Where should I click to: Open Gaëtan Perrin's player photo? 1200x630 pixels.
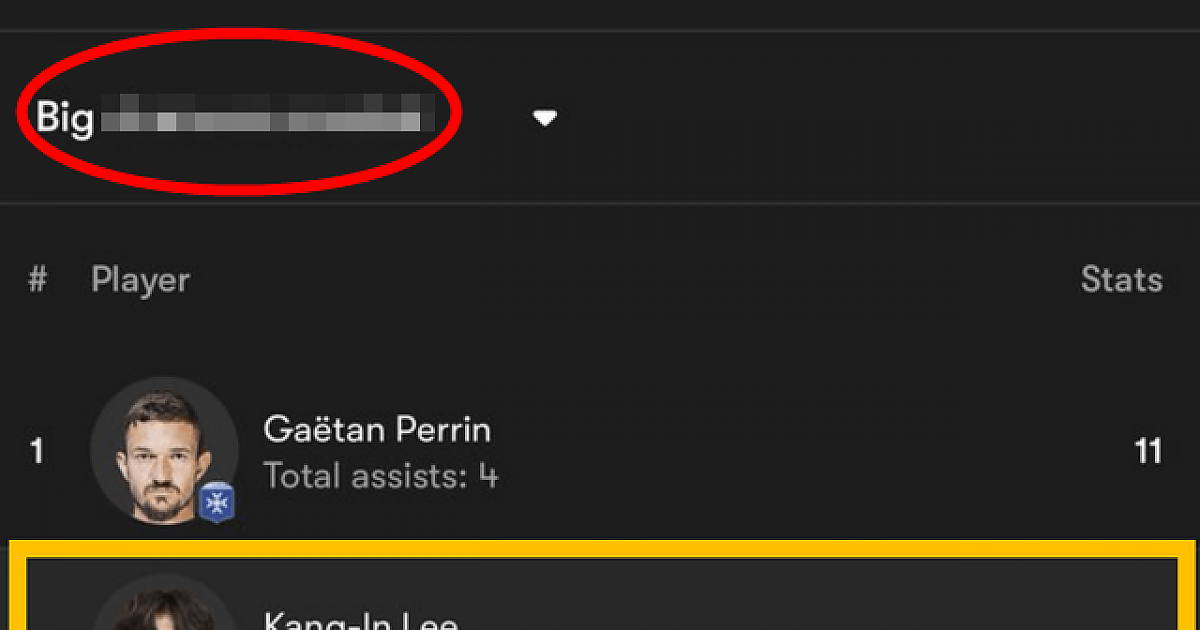(x=163, y=450)
